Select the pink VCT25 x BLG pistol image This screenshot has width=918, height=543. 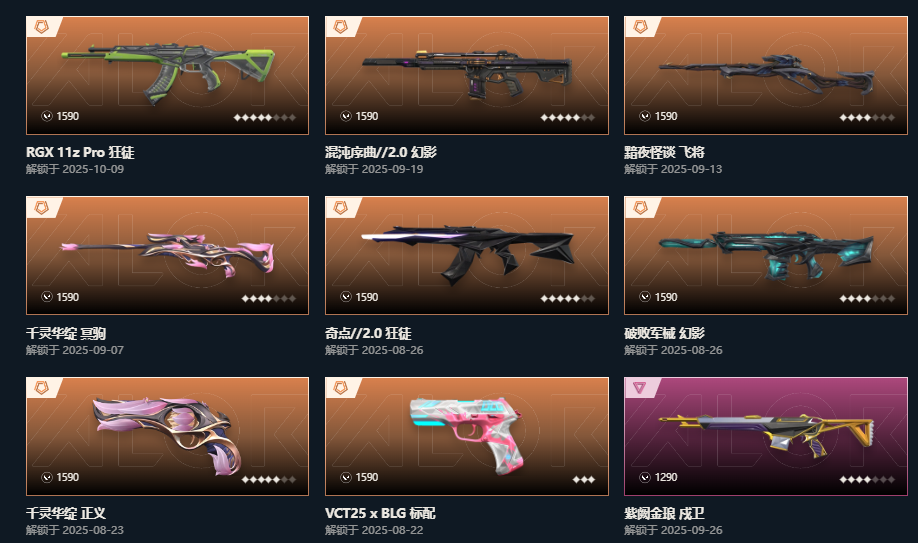[x=467, y=434]
